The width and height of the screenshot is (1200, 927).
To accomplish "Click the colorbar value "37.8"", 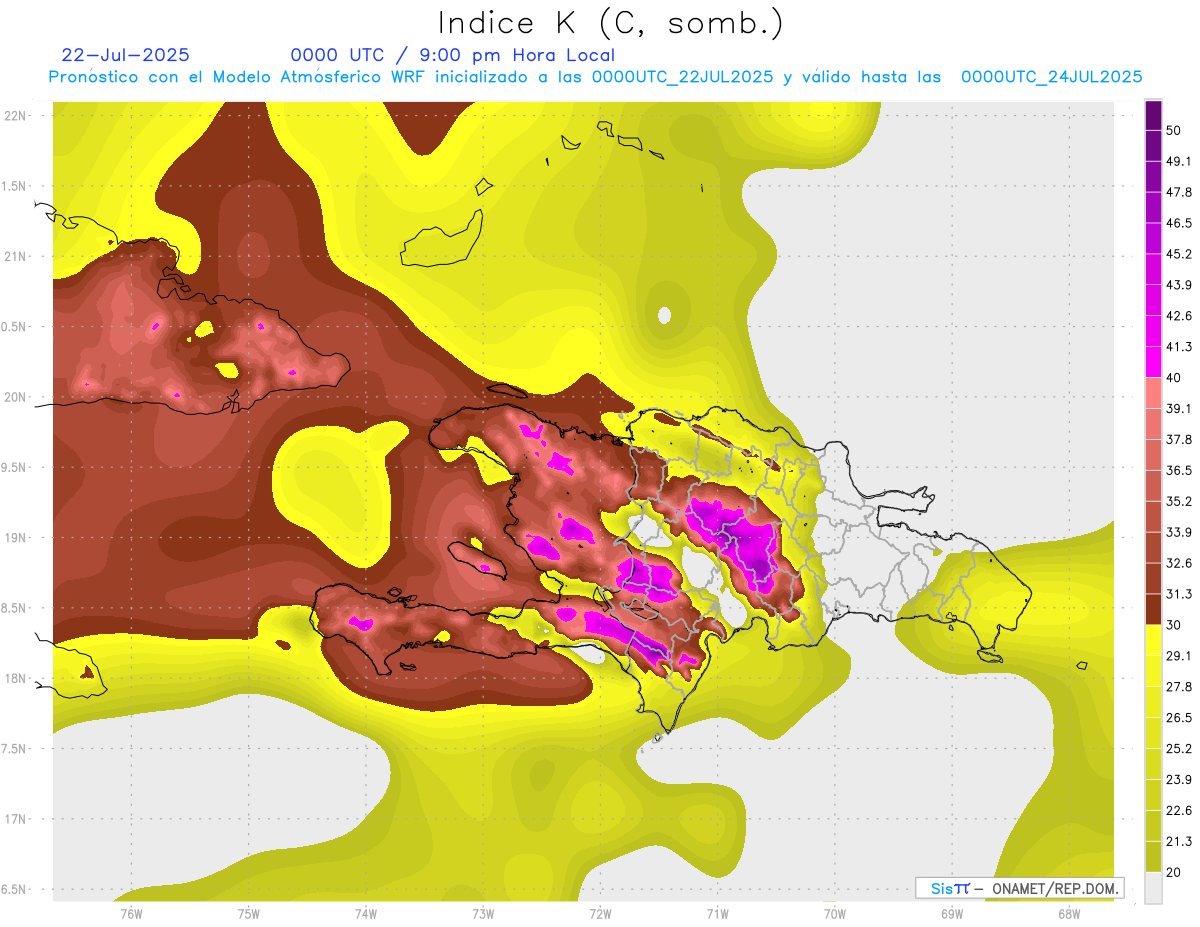I will (1179, 440).
